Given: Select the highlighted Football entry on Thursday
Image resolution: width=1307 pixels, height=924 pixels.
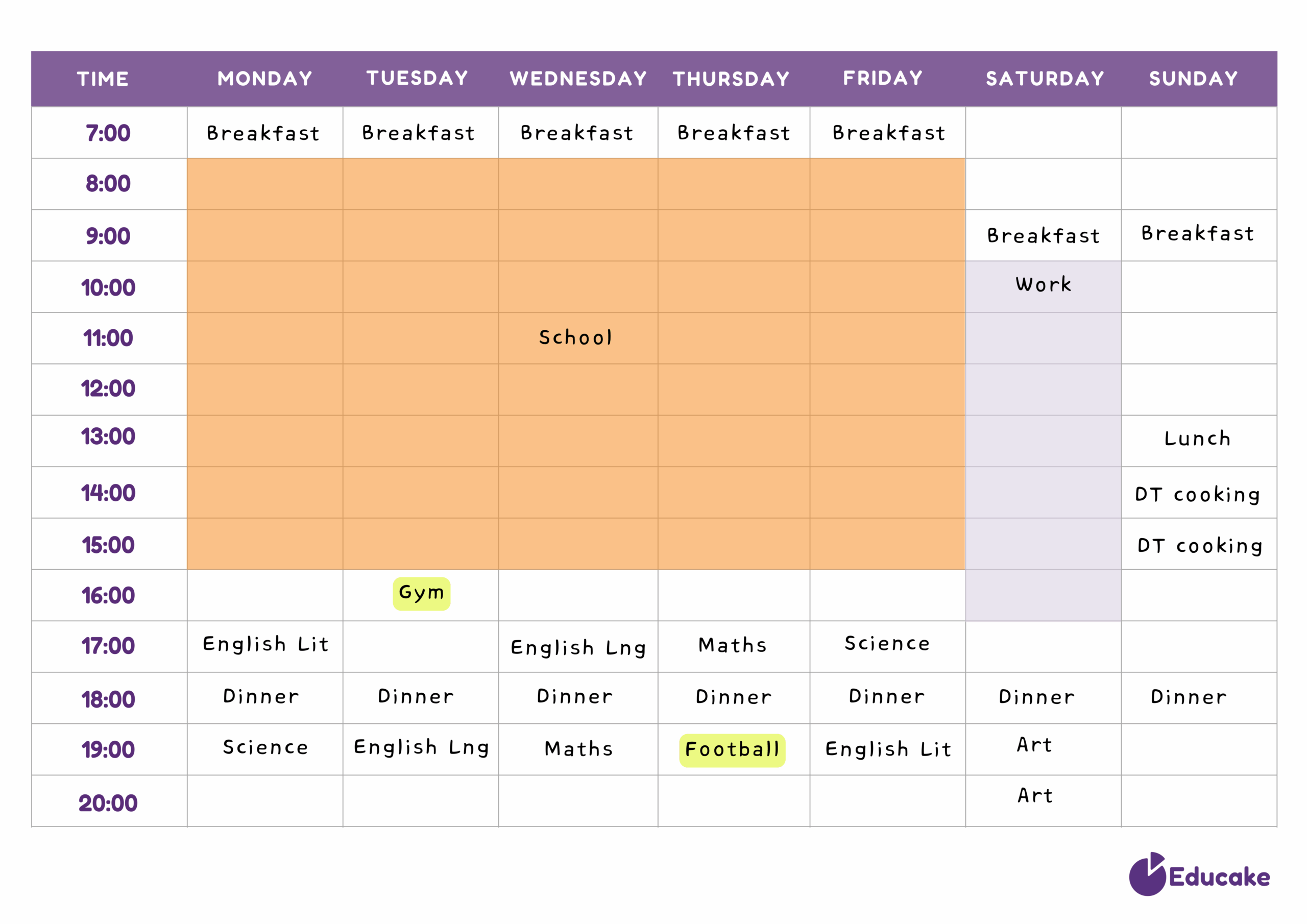Looking at the screenshot, I should click(732, 750).
